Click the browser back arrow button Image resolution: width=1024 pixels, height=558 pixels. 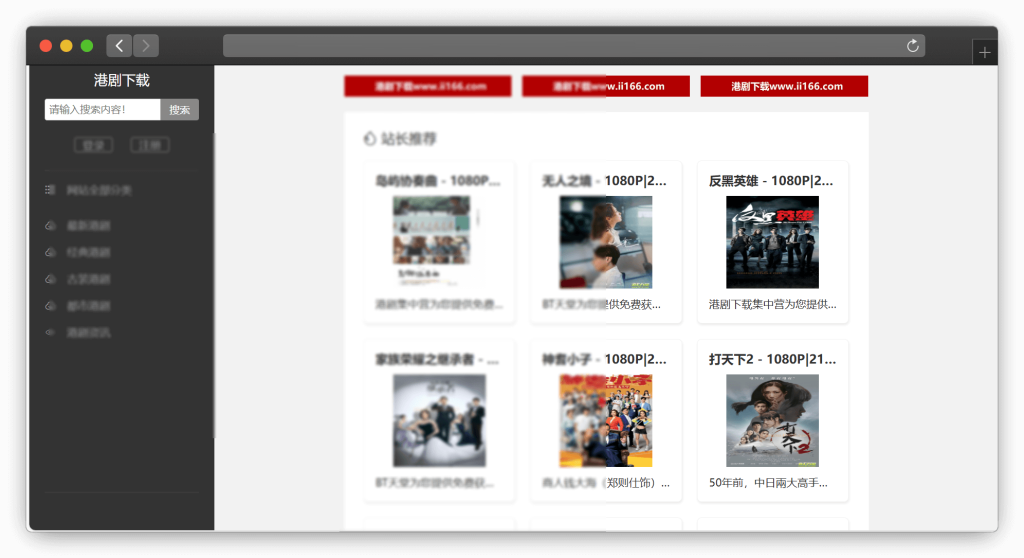pos(119,46)
